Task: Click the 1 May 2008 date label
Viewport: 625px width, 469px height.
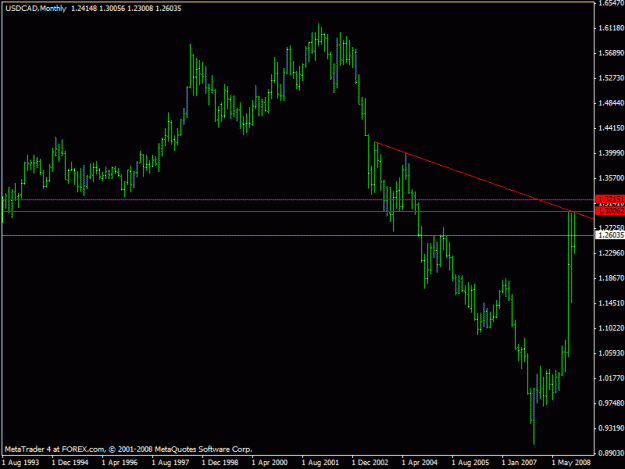Action: point(571,463)
